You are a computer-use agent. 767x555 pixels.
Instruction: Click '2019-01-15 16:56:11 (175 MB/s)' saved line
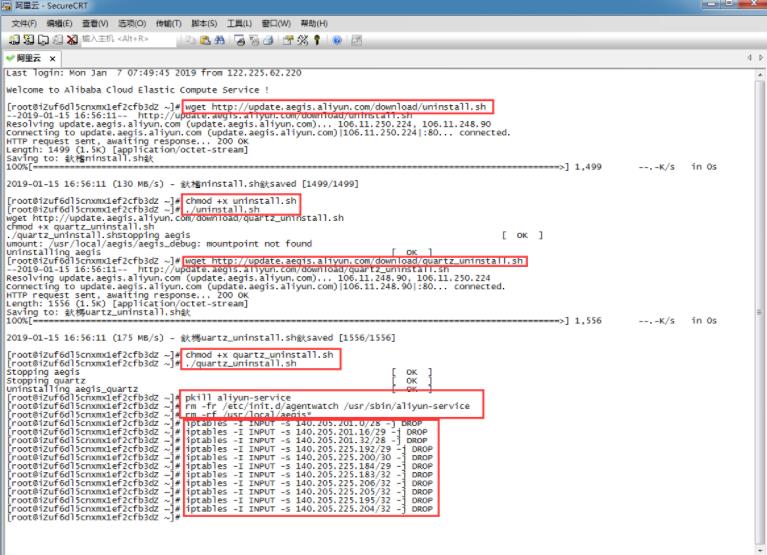click(x=201, y=338)
